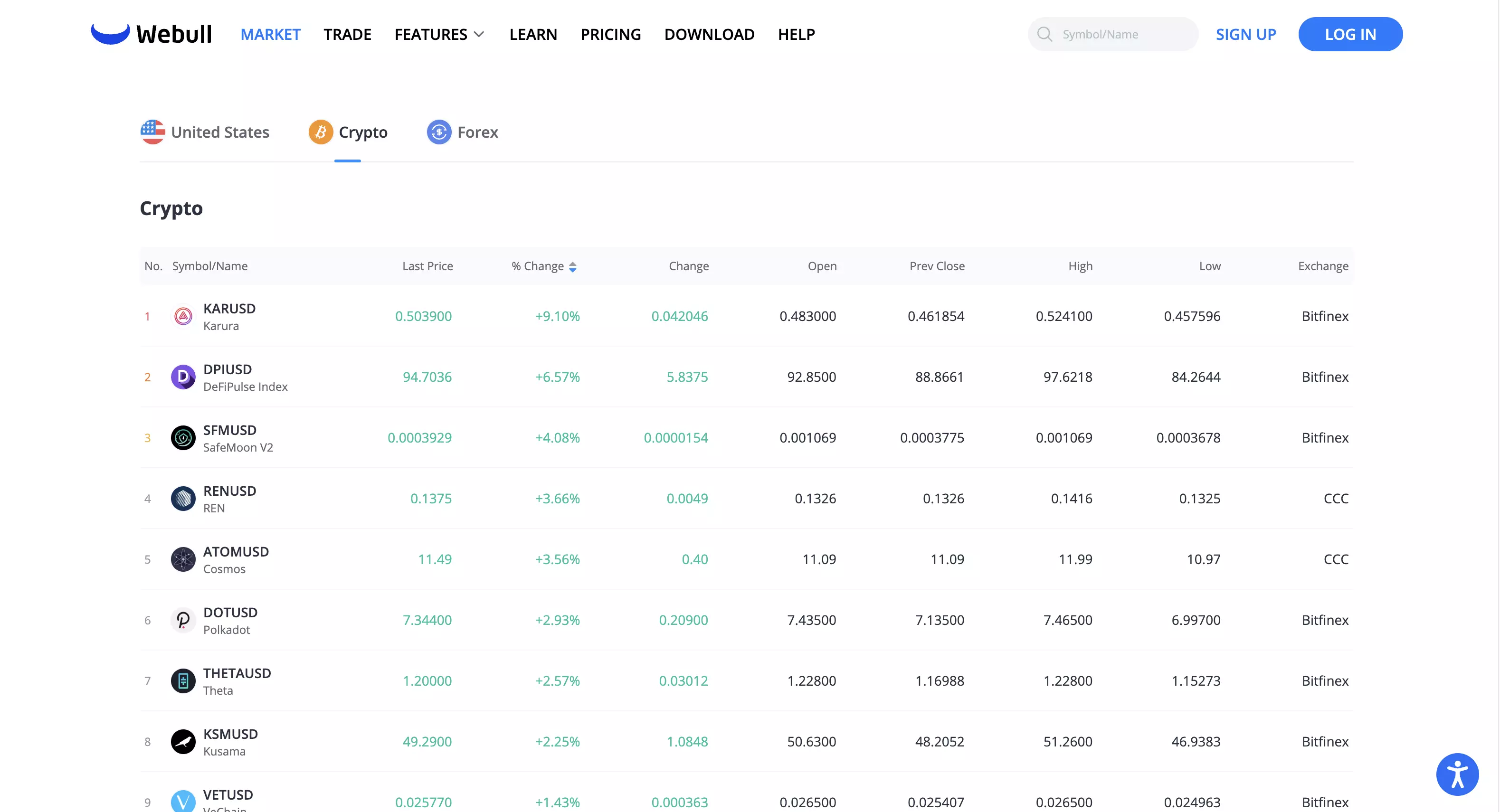
Task: Click the +6.57% change for DPIUSD
Action: [x=557, y=377]
